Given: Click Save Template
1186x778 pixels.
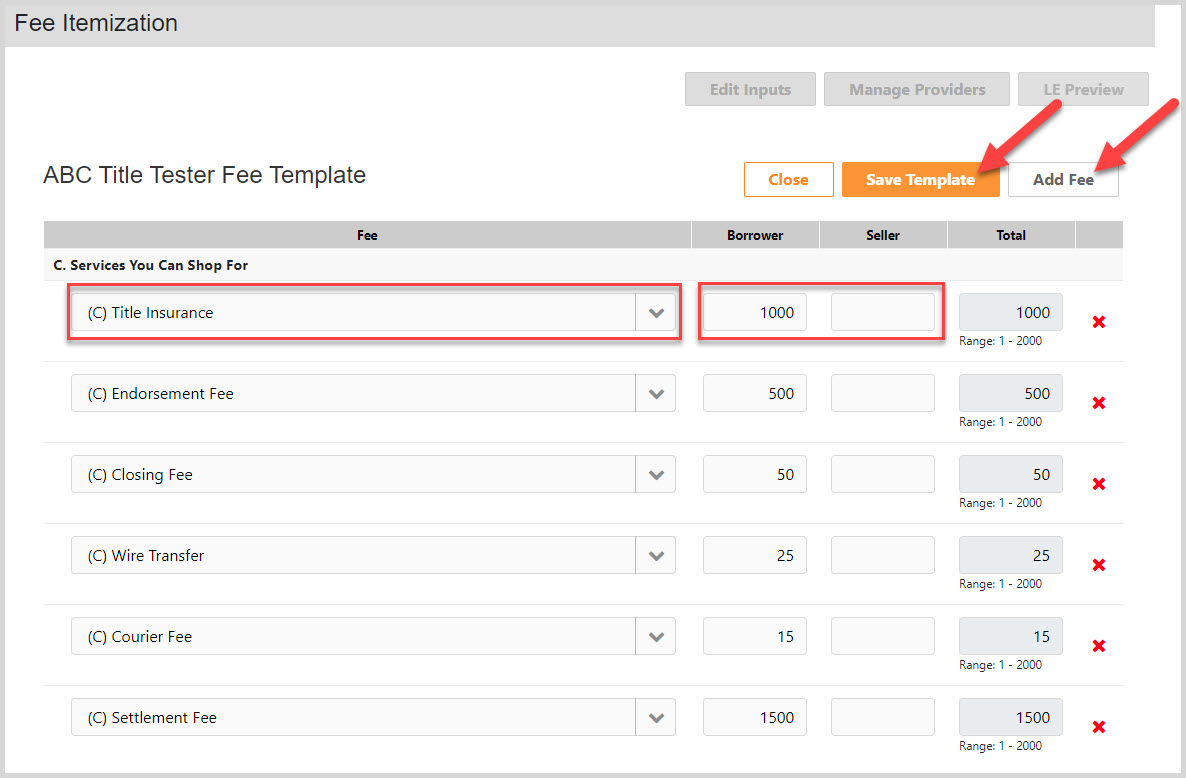Looking at the screenshot, I should coord(920,179).
